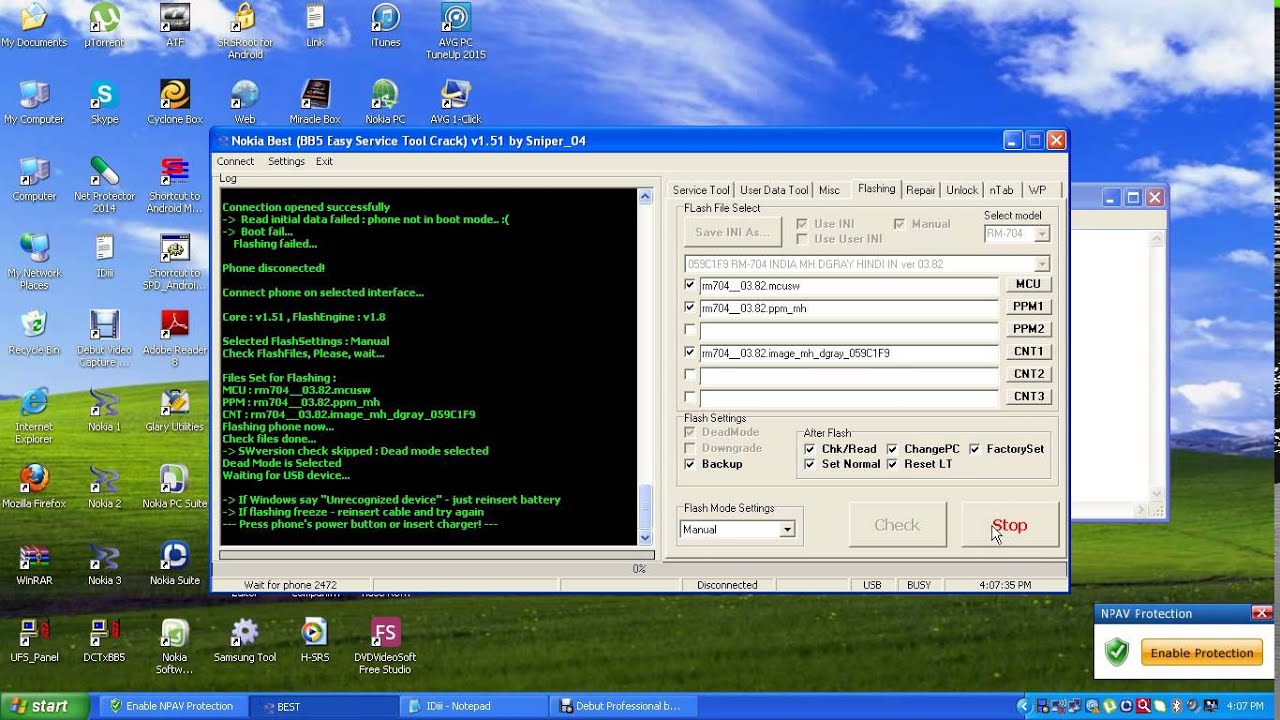The height and width of the screenshot is (720, 1280).
Task: Open the Recycle Bin icon
Action: [x=34, y=333]
